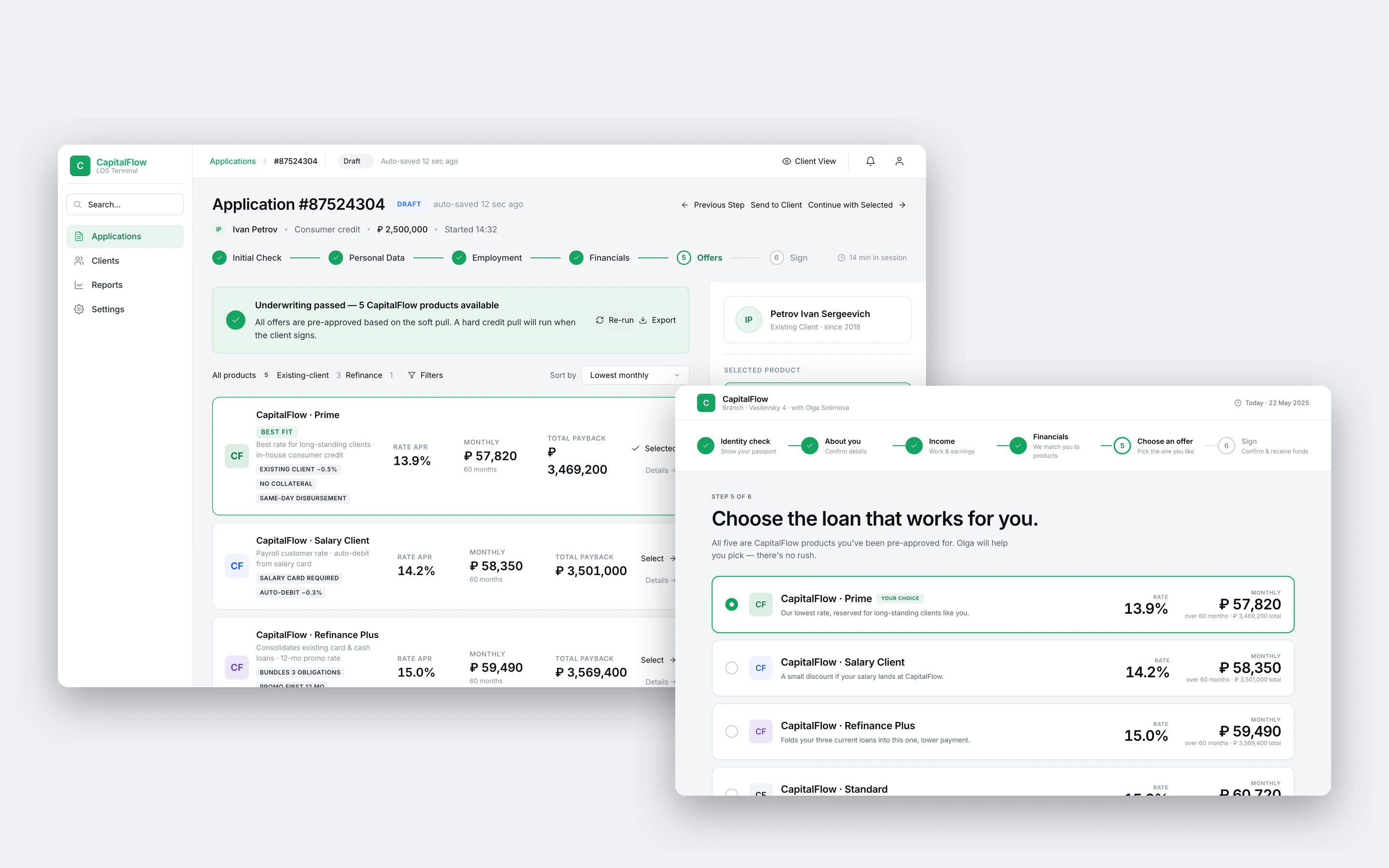The image size is (1389, 868).
Task: Click the Clients people icon in the sidebar
Action: [79, 260]
